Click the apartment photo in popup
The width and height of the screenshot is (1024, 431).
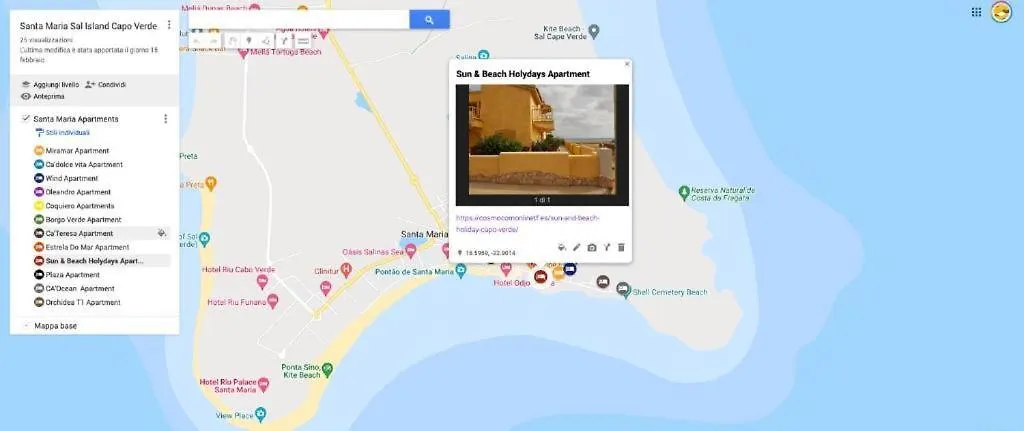(x=542, y=140)
